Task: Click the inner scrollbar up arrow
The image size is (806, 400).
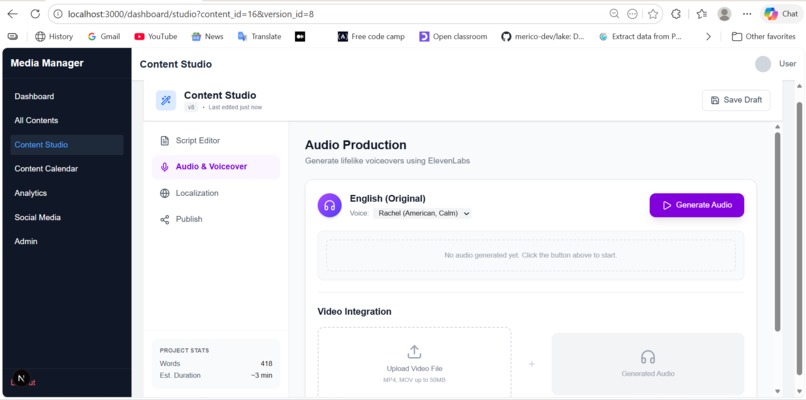Action: [x=777, y=126]
